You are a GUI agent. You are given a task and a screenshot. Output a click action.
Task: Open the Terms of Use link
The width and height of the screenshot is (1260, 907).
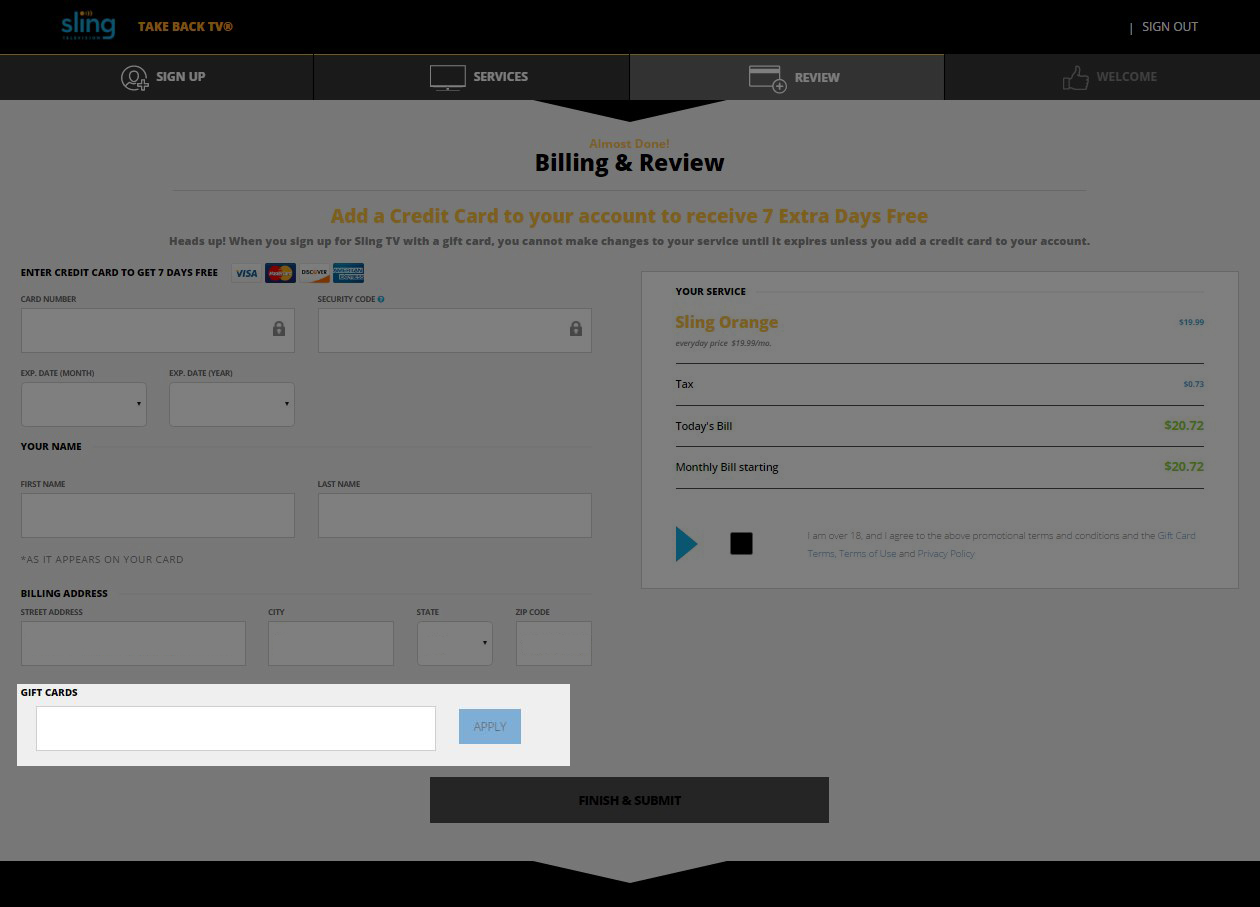868,554
